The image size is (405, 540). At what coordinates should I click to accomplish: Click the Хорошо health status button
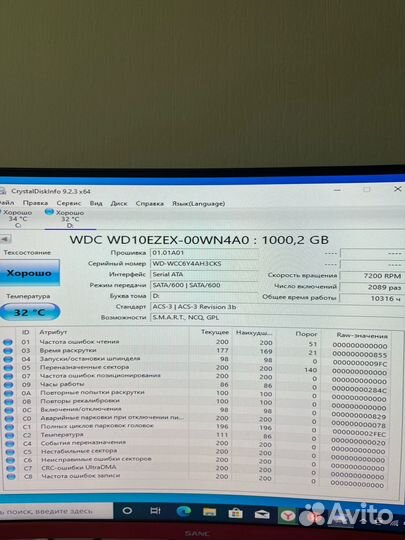click(29, 273)
